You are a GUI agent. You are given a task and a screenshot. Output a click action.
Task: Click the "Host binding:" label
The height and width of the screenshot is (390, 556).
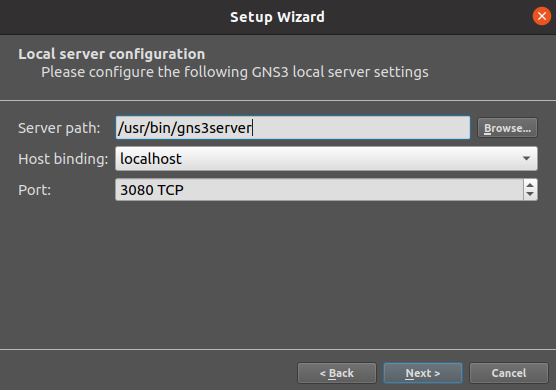coord(63,159)
